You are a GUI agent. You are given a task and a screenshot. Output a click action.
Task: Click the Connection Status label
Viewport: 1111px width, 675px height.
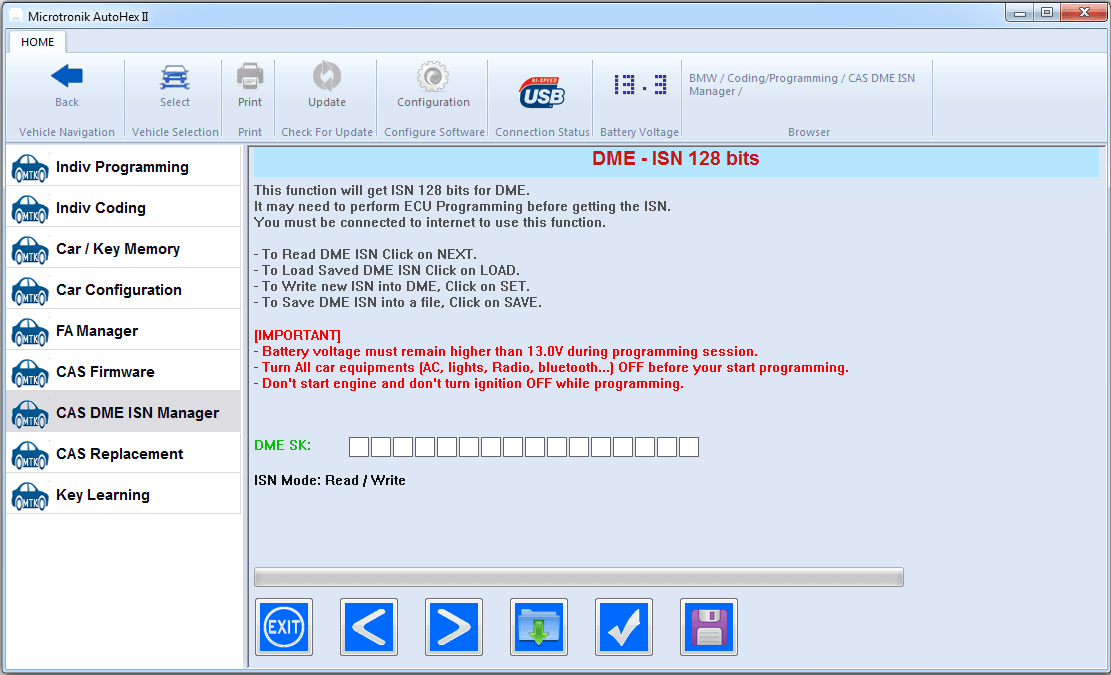tap(542, 132)
